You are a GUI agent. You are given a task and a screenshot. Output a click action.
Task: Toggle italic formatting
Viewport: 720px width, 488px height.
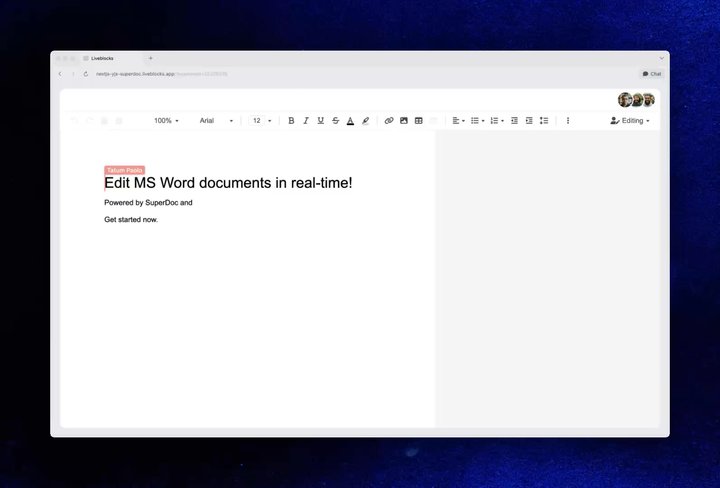click(x=306, y=121)
